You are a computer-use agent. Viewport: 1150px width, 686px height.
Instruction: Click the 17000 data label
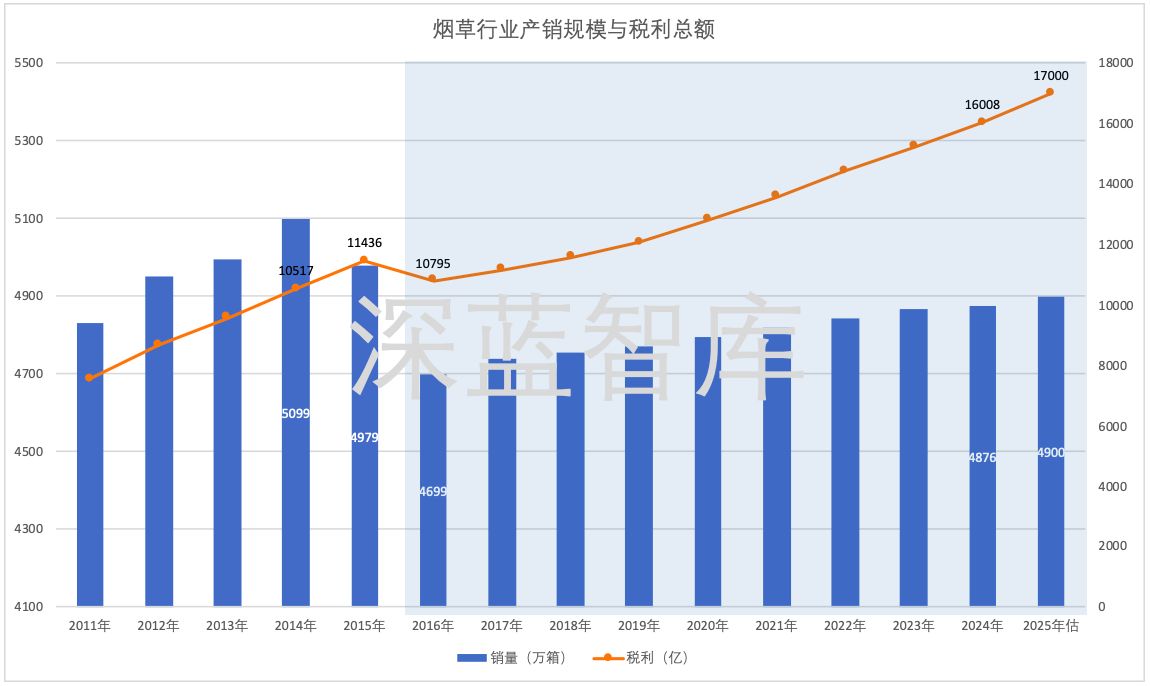(1051, 75)
